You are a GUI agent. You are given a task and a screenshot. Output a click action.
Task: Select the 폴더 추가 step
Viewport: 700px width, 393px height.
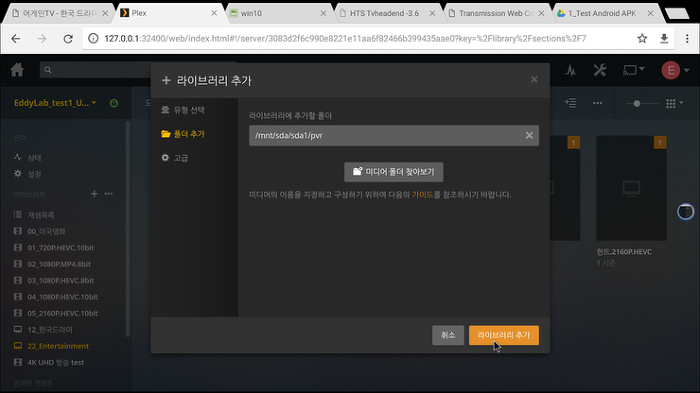click(183, 134)
